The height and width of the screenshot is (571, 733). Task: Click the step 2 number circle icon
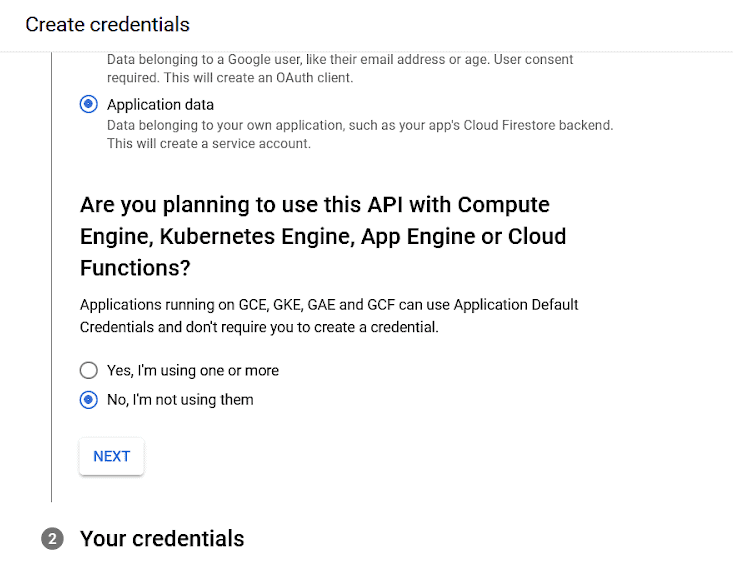point(52,539)
